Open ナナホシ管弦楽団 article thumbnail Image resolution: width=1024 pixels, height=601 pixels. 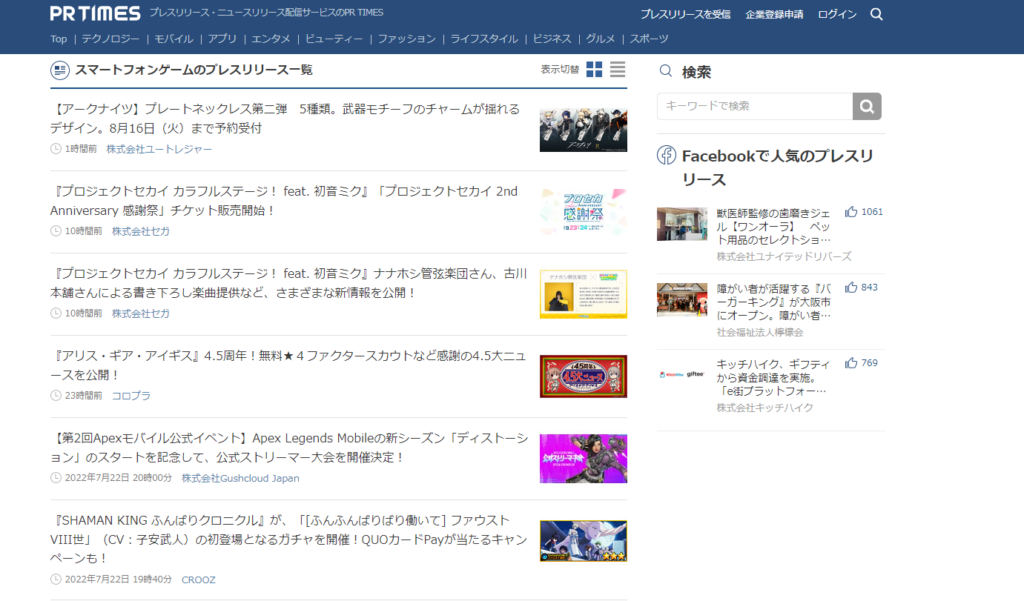click(x=583, y=294)
